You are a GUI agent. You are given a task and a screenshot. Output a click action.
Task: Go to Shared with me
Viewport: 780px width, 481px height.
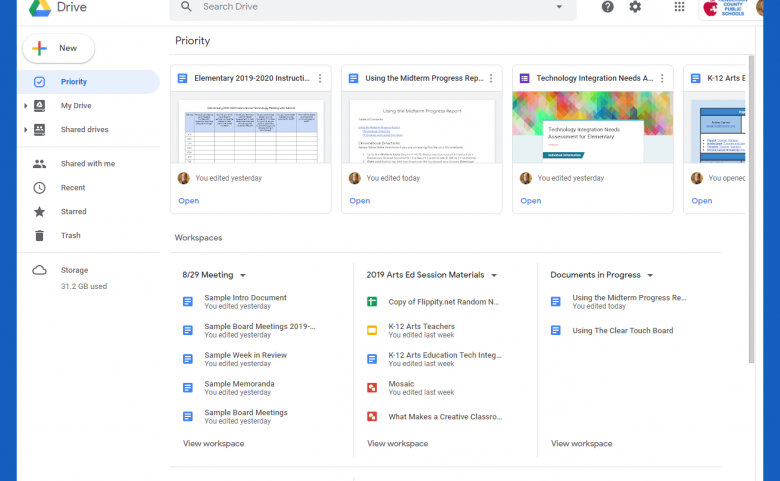click(87, 164)
